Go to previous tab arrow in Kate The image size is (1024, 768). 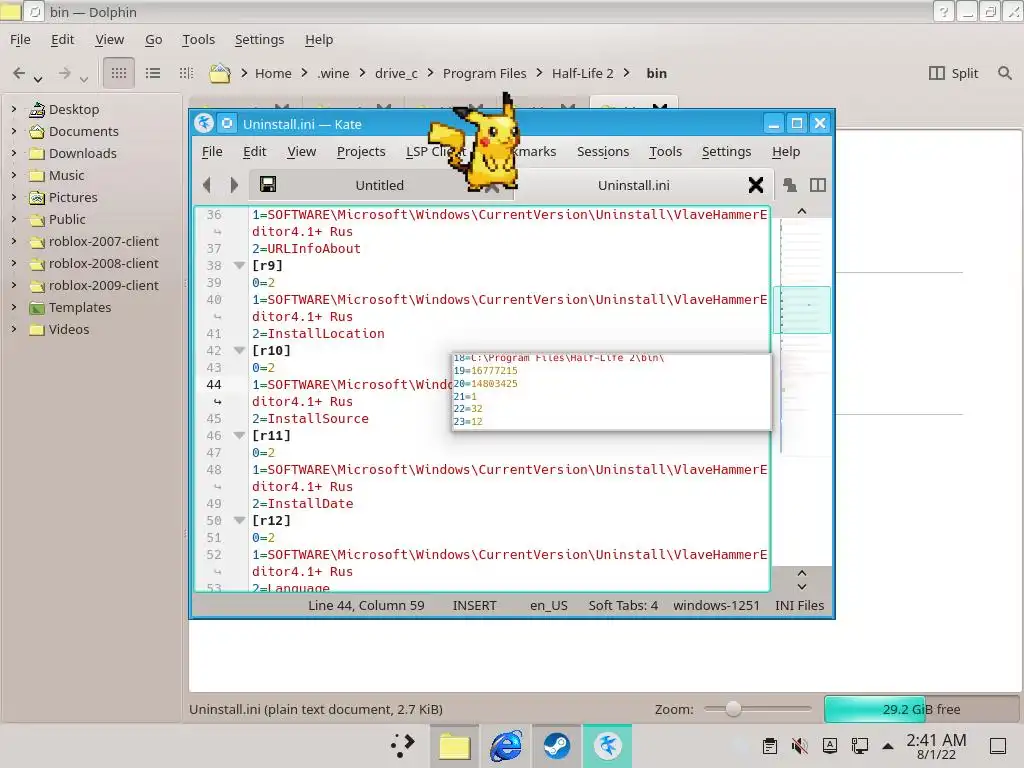click(x=207, y=185)
